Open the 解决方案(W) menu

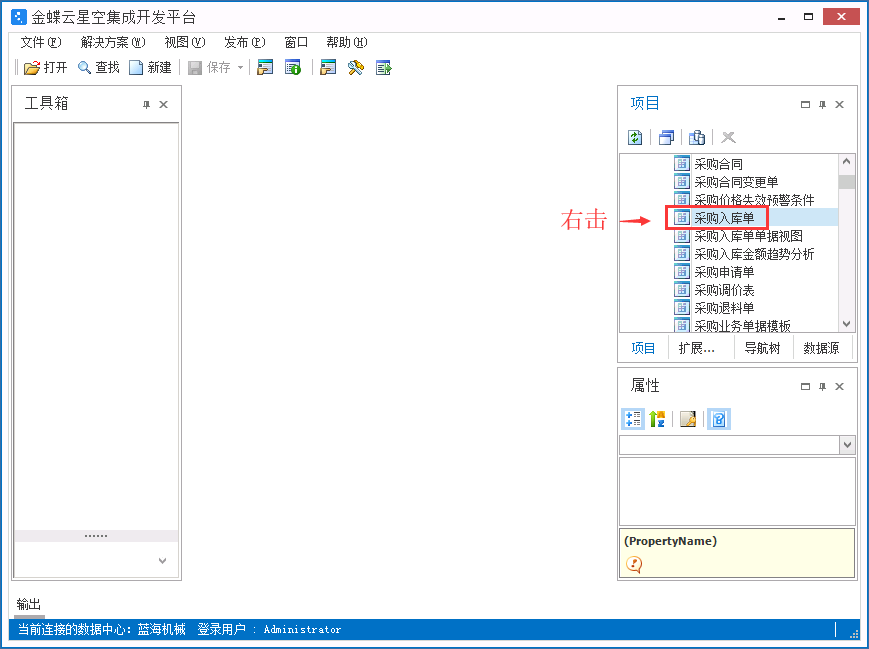point(113,42)
